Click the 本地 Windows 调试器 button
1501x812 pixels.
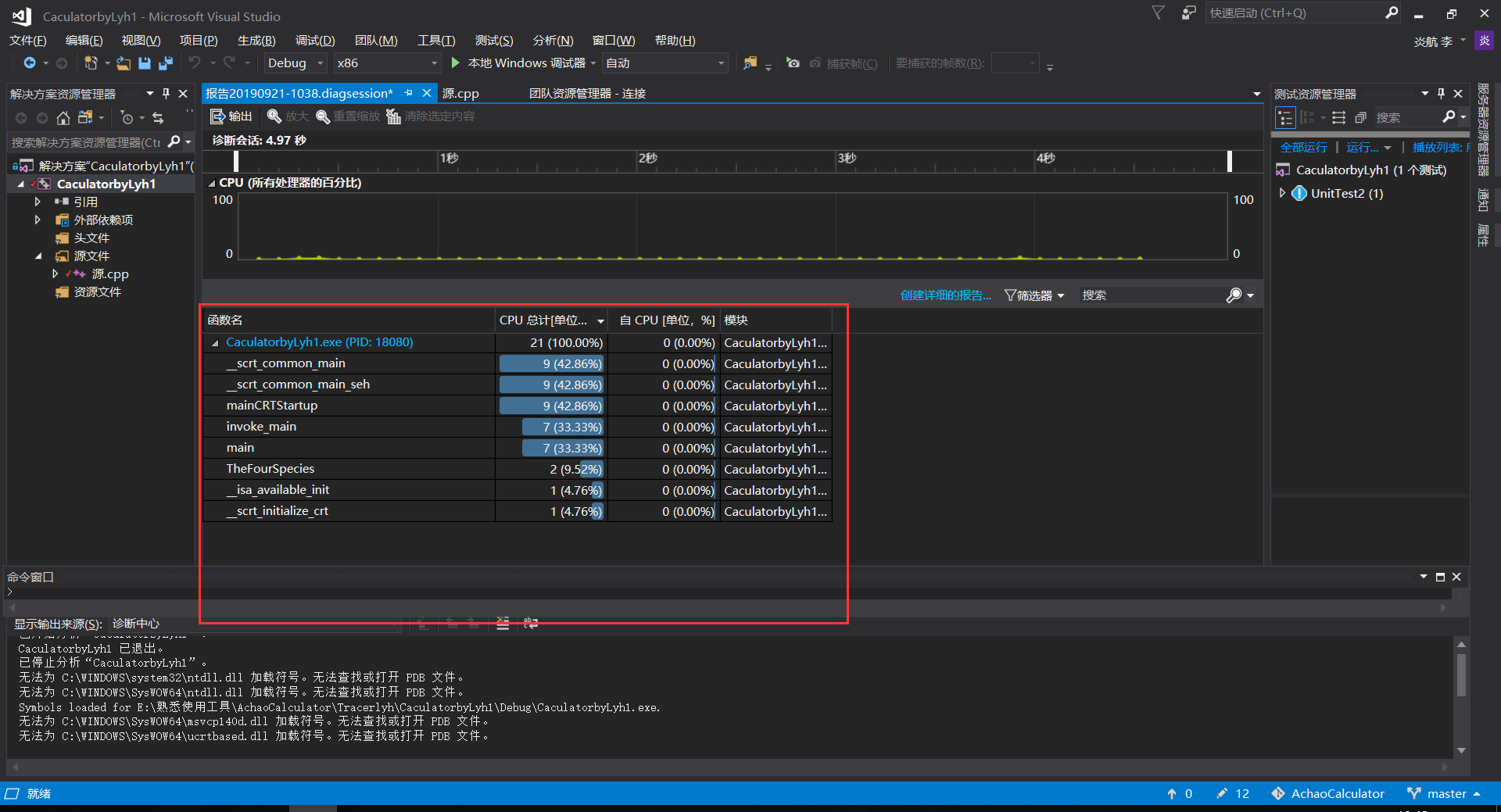pos(518,63)
